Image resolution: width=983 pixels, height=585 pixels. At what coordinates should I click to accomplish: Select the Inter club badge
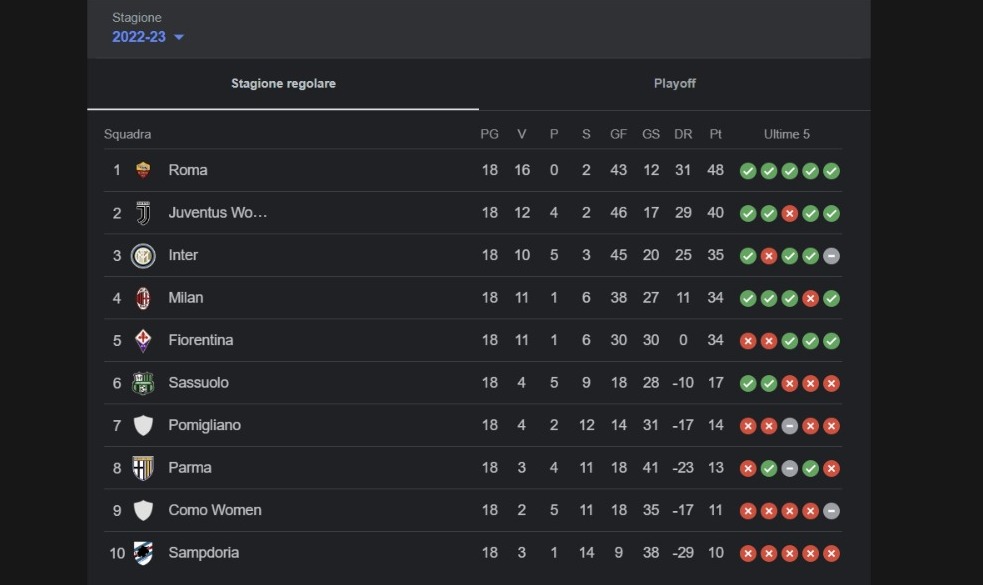[x=143, y=255]
